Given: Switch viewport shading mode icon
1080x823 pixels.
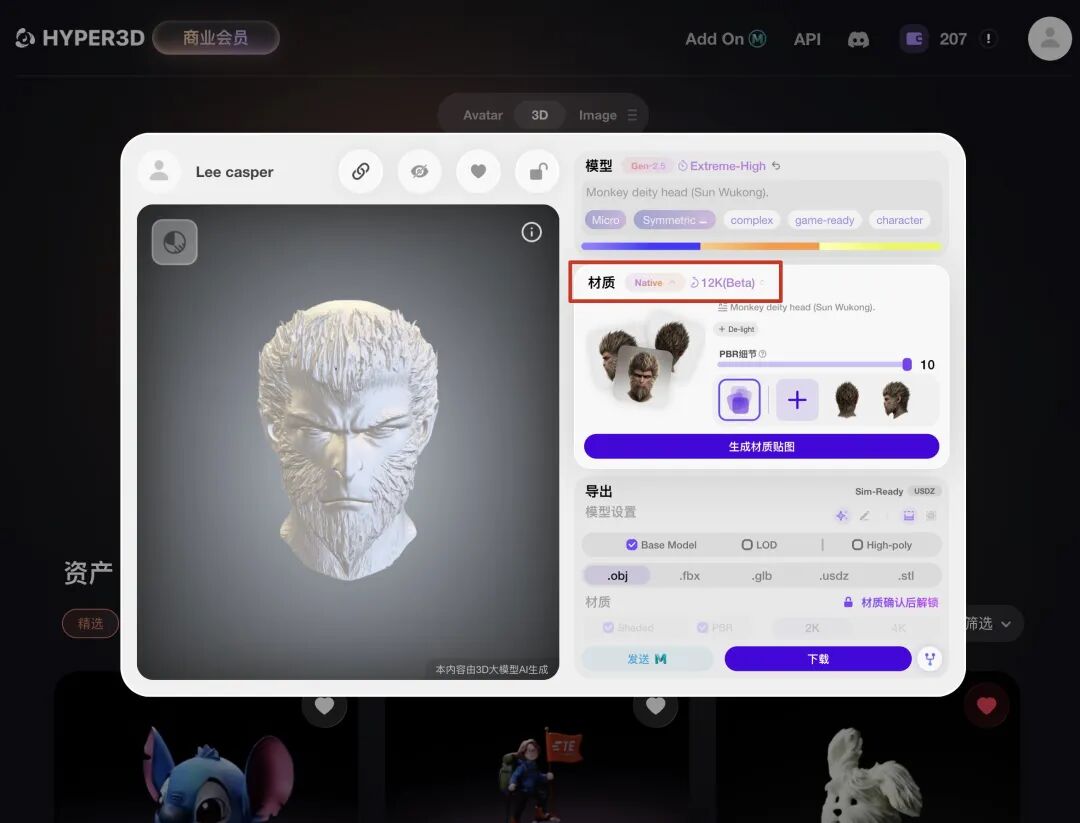Looking at the screenshot, I should click(174, 242).
